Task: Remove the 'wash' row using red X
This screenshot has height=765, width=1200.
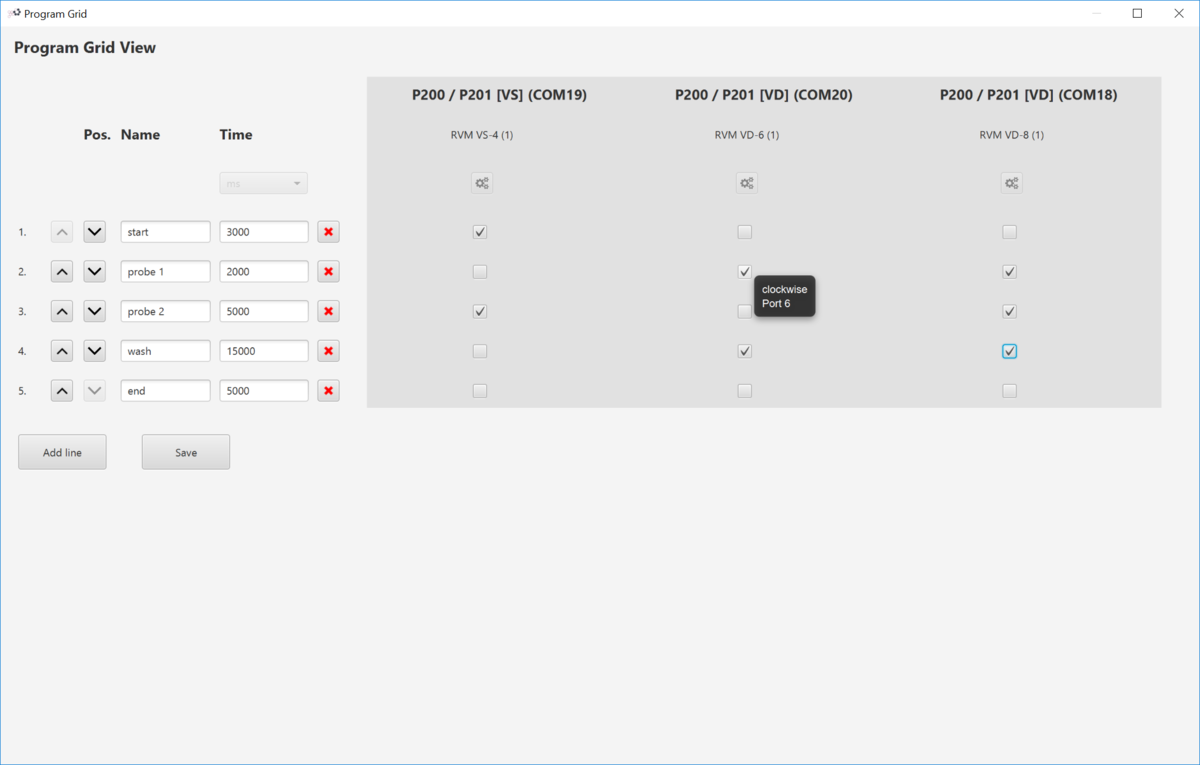Action: 328,351
